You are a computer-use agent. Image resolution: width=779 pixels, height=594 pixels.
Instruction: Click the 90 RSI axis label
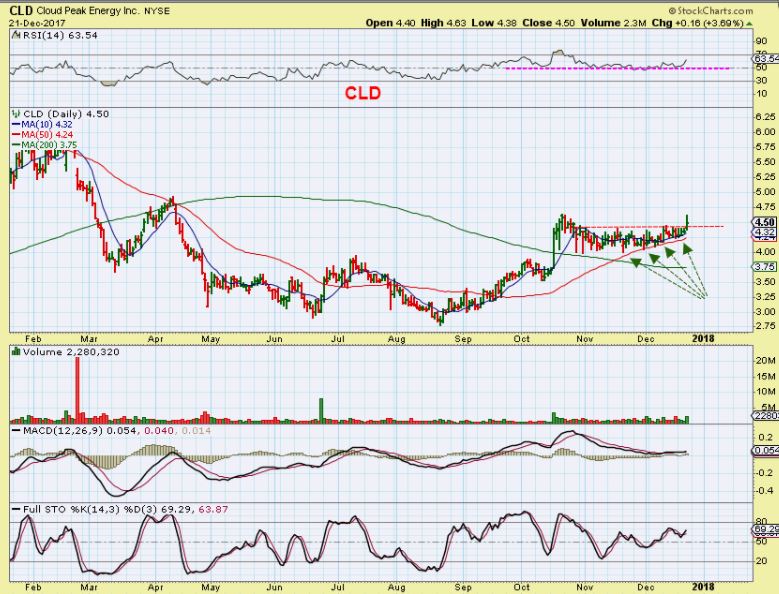pyautogui.click(x=761, y=42)
